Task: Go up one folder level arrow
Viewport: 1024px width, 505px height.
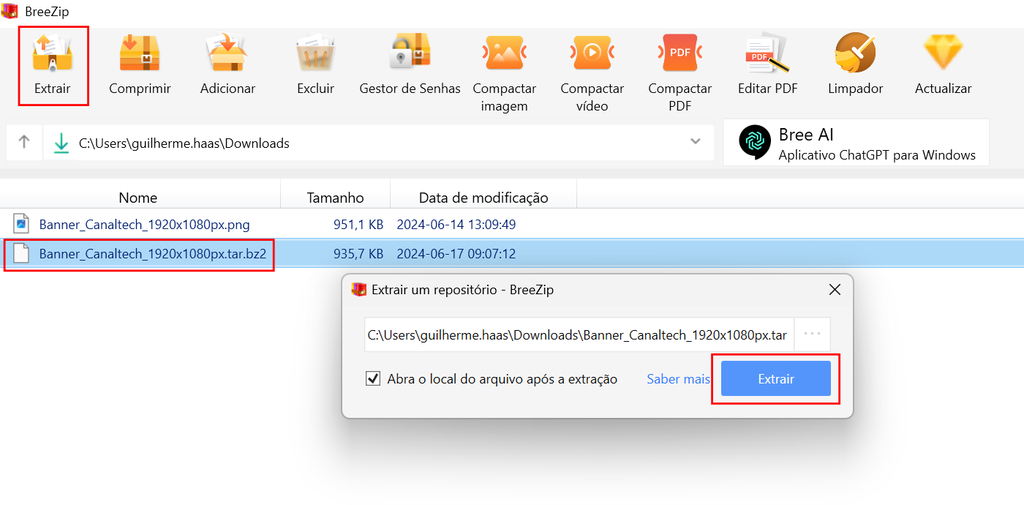Action: tap(24, 142)
